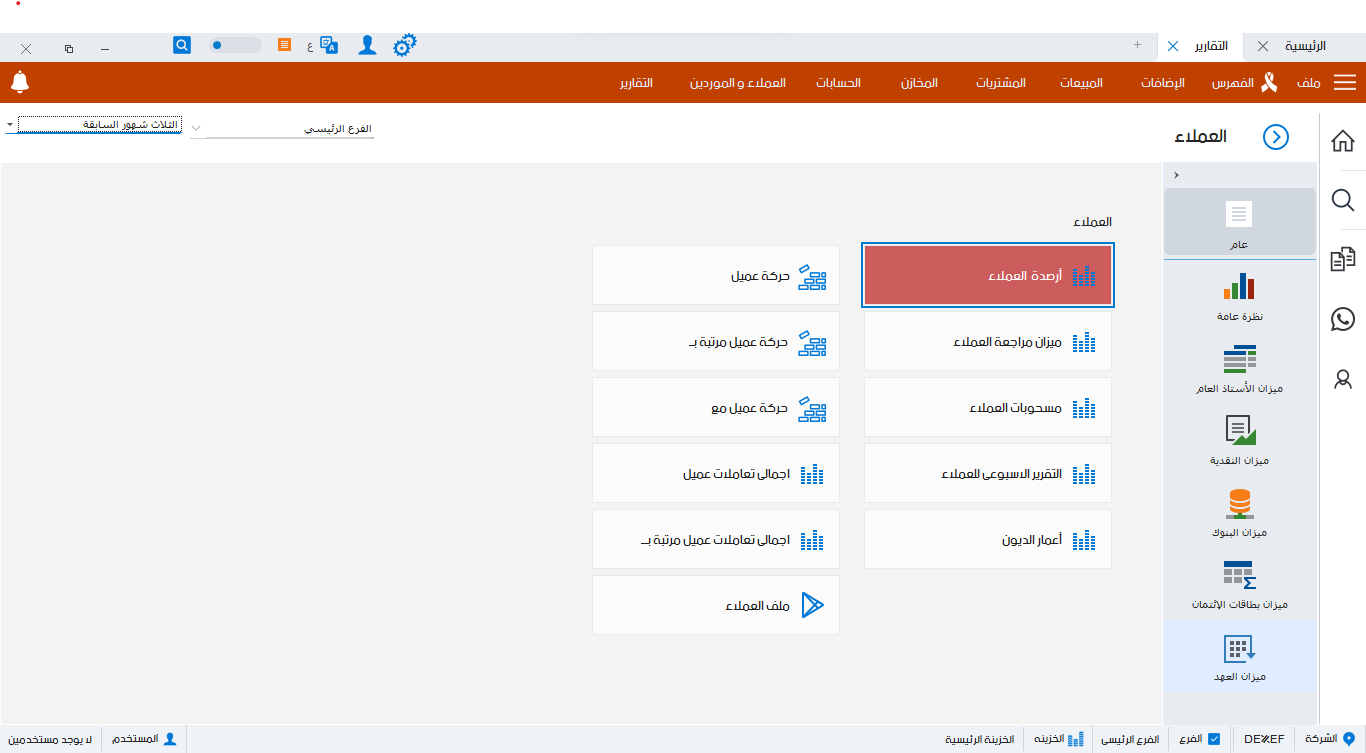The width and height of the screenshot is (1366, 753).
Task: Open the الفهرس menu
Action: click(1233, 83)
